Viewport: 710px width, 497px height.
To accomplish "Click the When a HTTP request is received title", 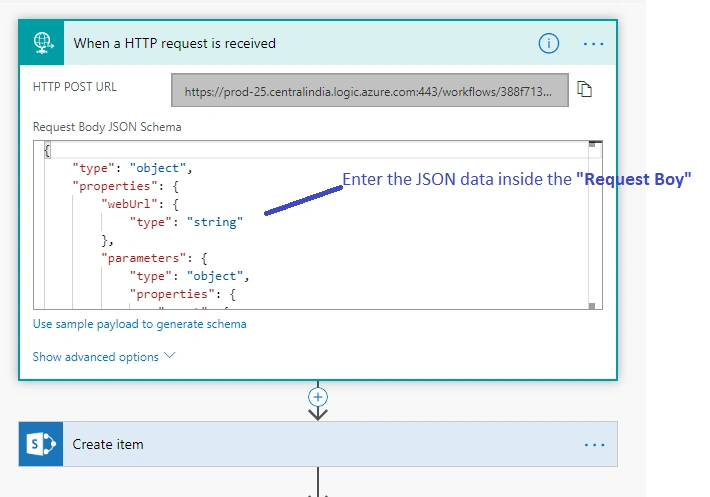I will point(174,43).
